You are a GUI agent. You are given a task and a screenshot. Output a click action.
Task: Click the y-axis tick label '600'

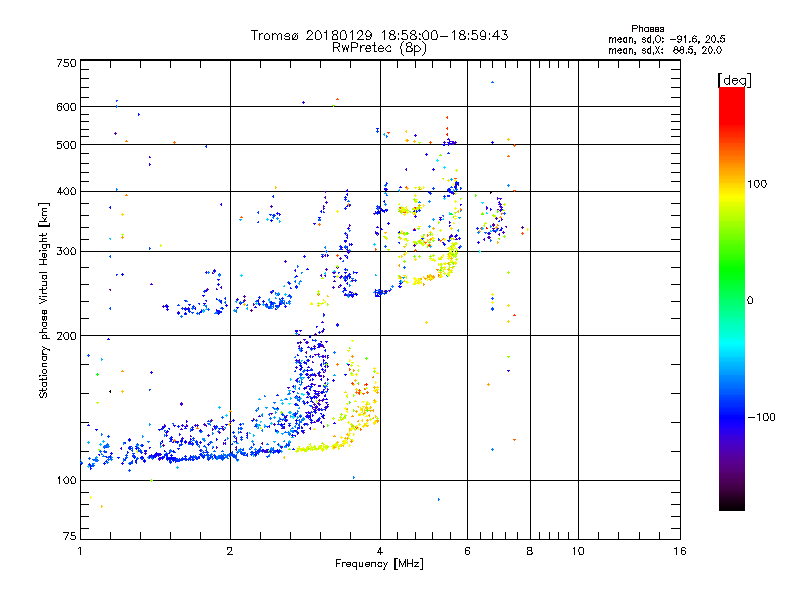(67, 107)
